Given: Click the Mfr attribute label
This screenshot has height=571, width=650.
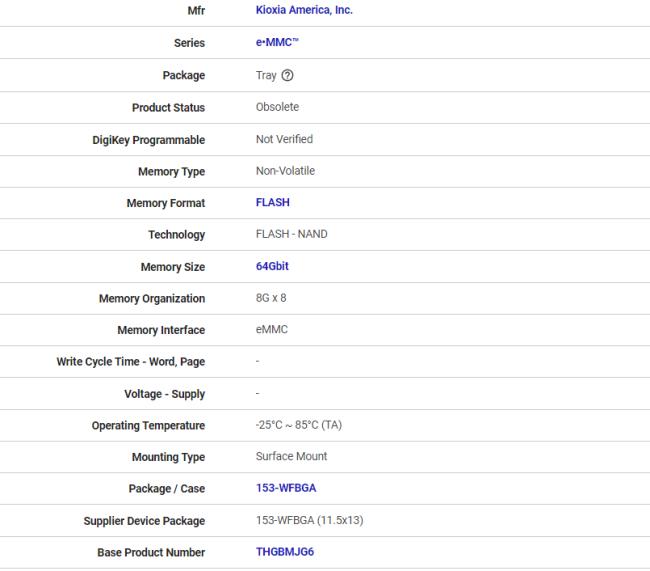Looking at the screenshot, I should [195, 11].
